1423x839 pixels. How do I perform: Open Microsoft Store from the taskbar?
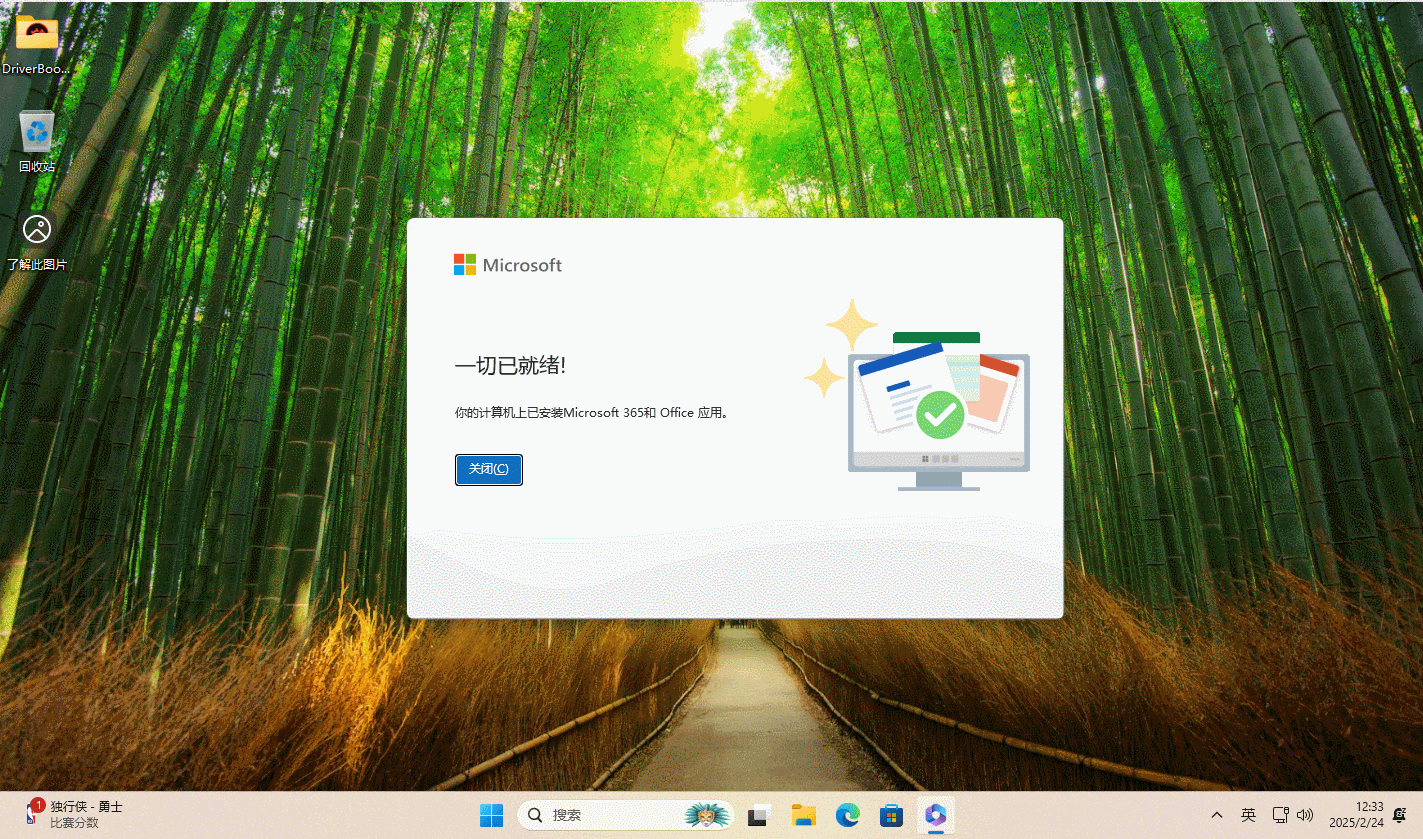click(891, 816)
